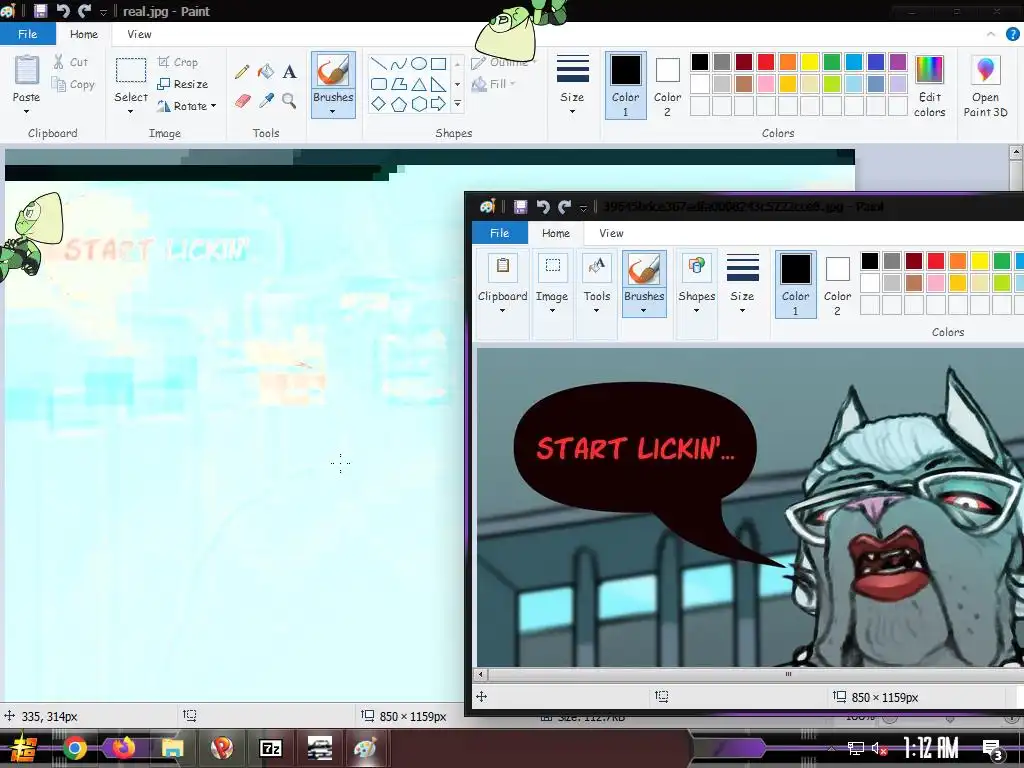This screenshot has height=768, width=1024.
Task: Pick the yellow swatch in back window
Action: [810, 62]
